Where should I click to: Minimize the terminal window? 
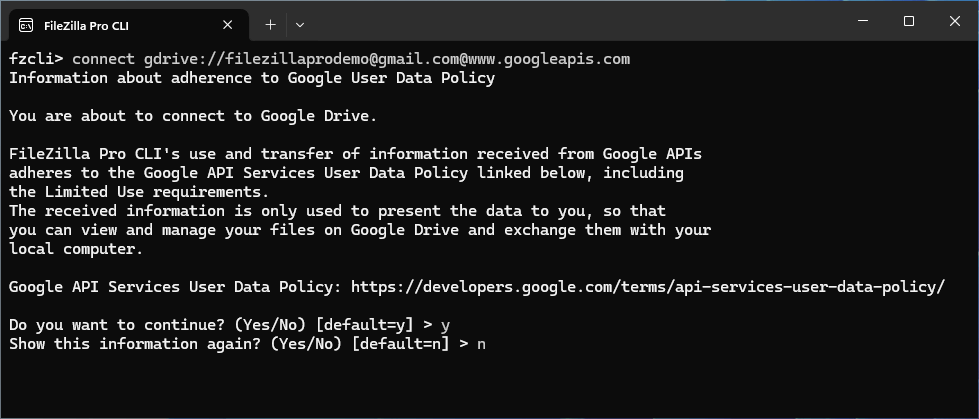[862, 21]
